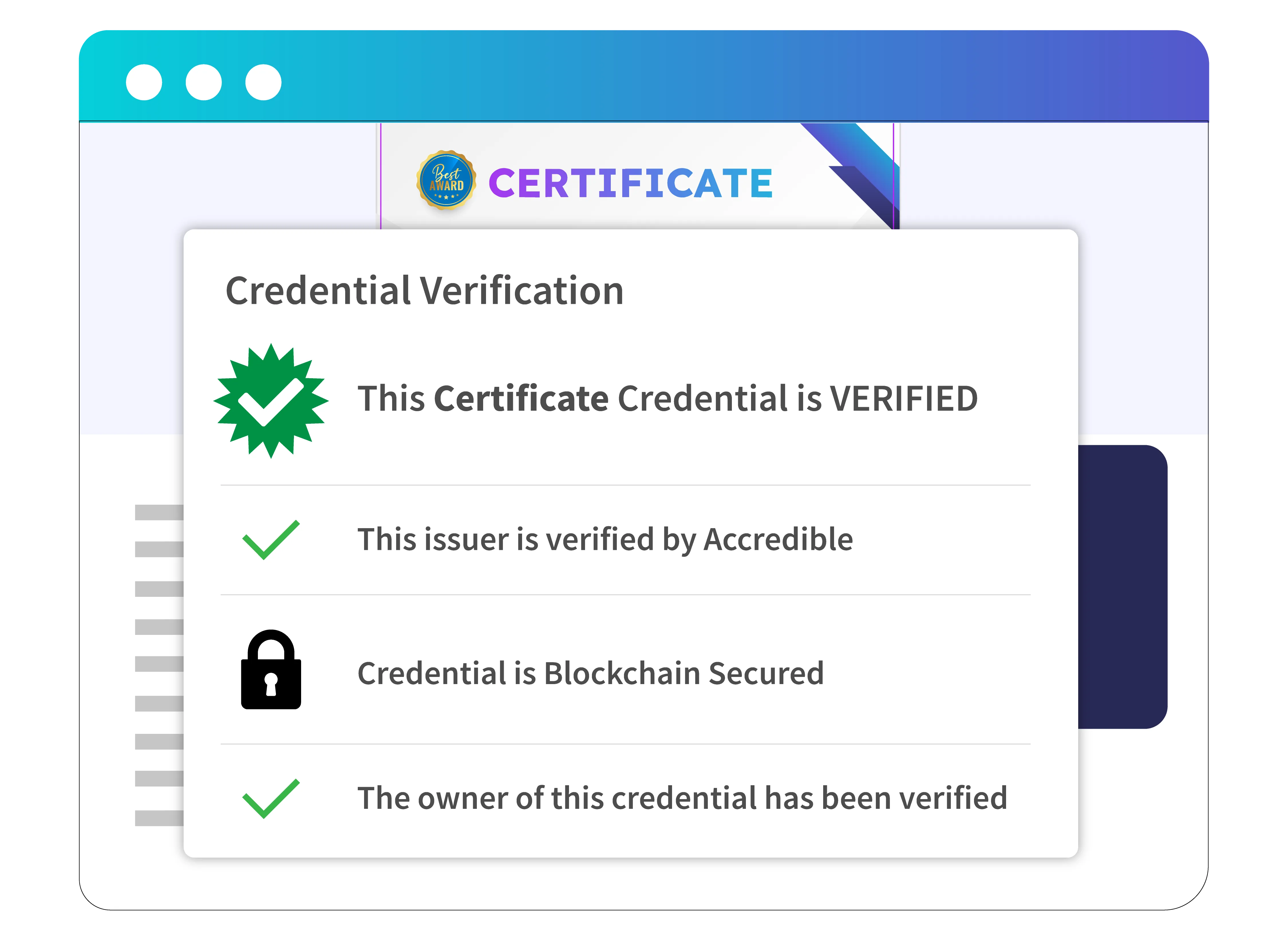Click the bottom gray bar on the left

pyautogui.click(x=159, y=818)
